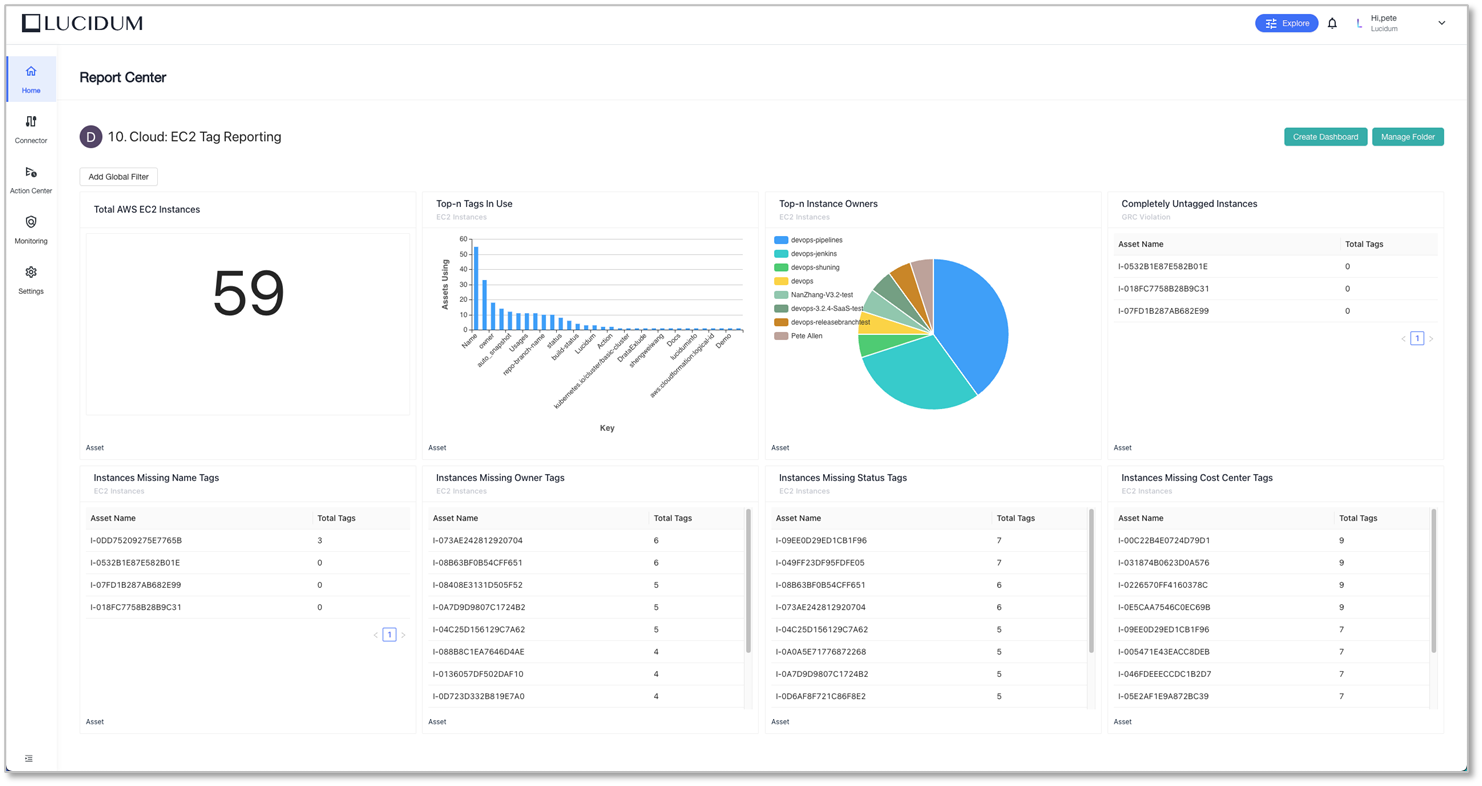Select row I-005471E43EACC8DEB
Viewport: 1482px width, 786px height.
(1272, 652)
